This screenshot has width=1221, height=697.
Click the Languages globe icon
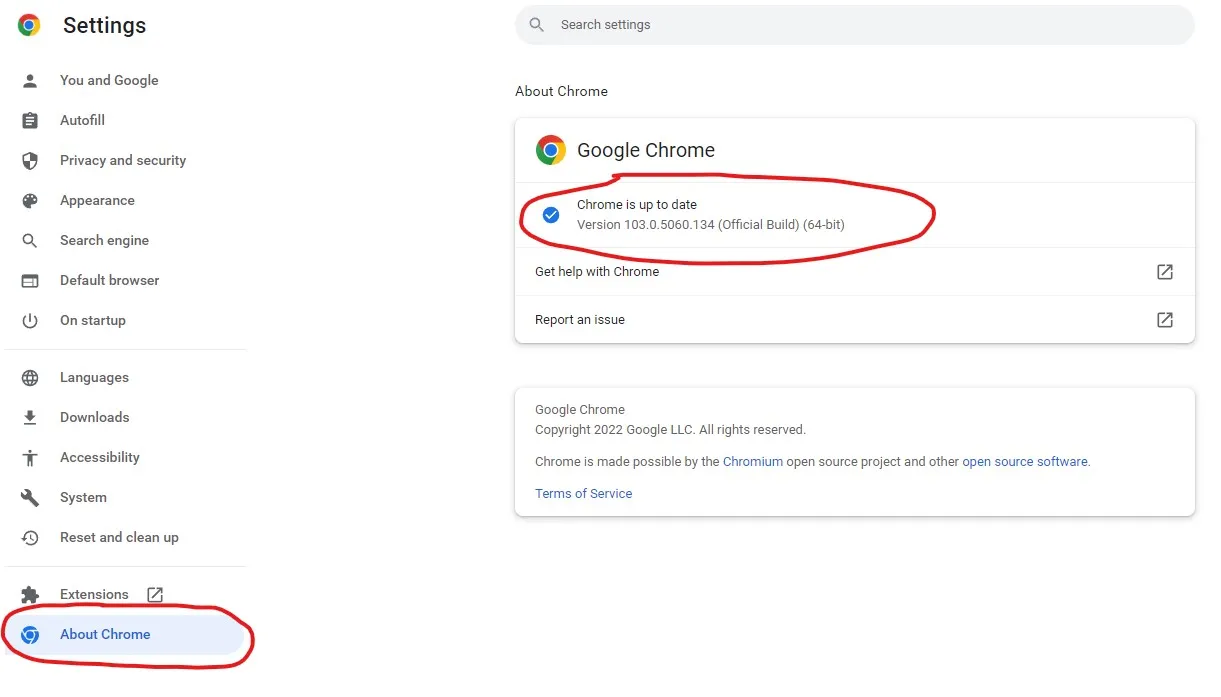click(x=30, y=378)
